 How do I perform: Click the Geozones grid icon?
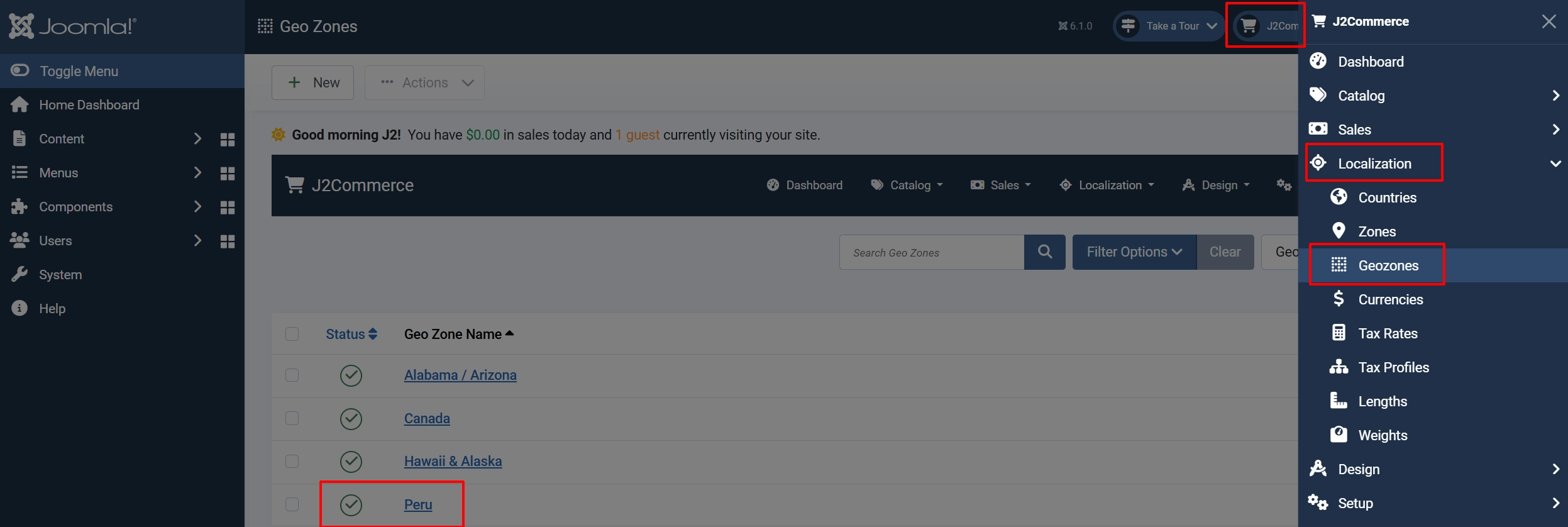pyautogui.click(x=1339, y=265)
